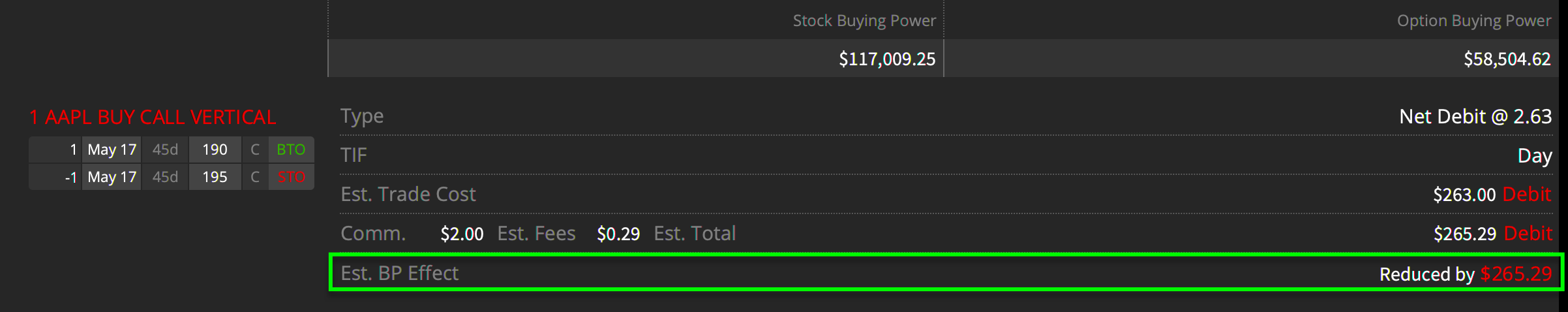Image resolution: width=1568 pixels, height=312 pixels.
Task: Click the Stock Buying Power amount $117,009.25
Action: click(x=886, y=59)
